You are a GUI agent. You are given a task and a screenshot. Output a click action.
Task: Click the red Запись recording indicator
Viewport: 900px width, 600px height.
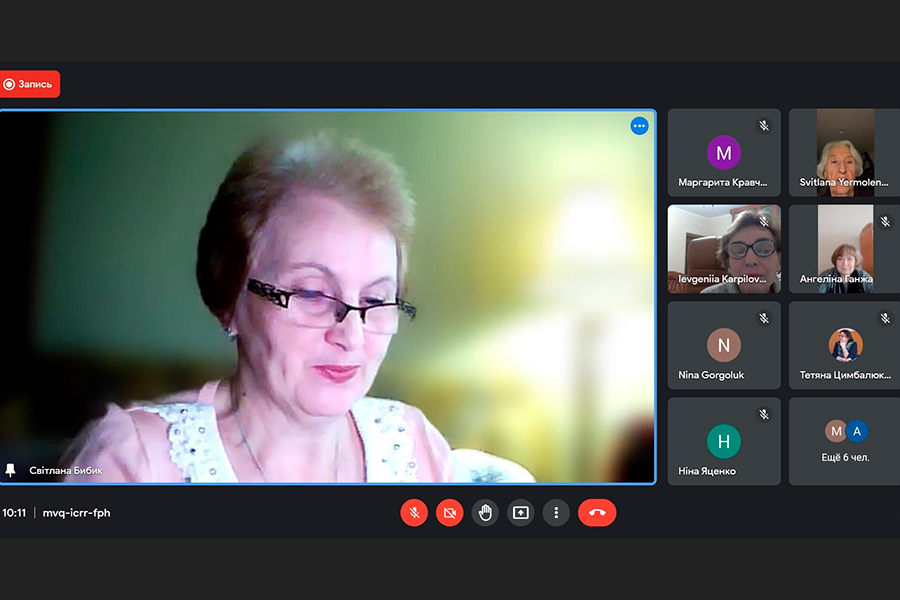(x=30, y=84)
